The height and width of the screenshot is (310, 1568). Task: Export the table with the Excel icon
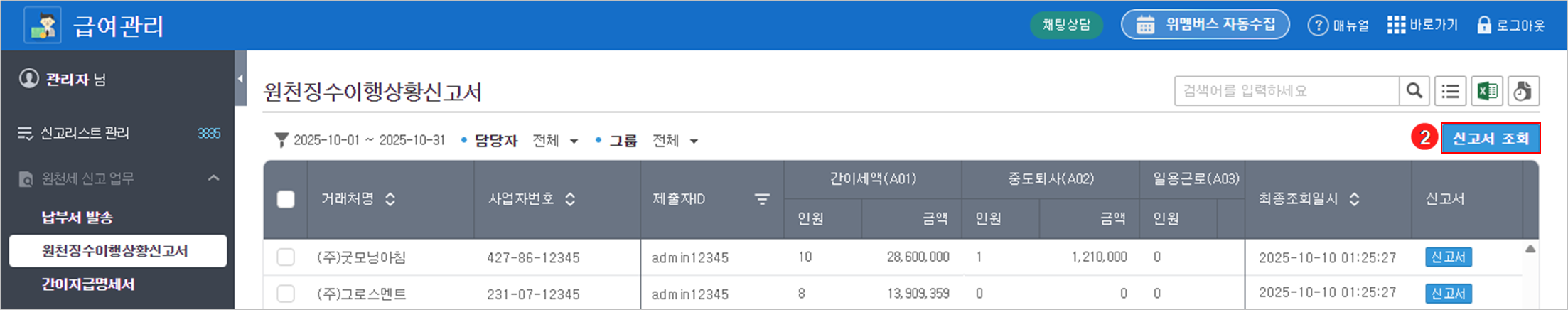click(1487, 91)
